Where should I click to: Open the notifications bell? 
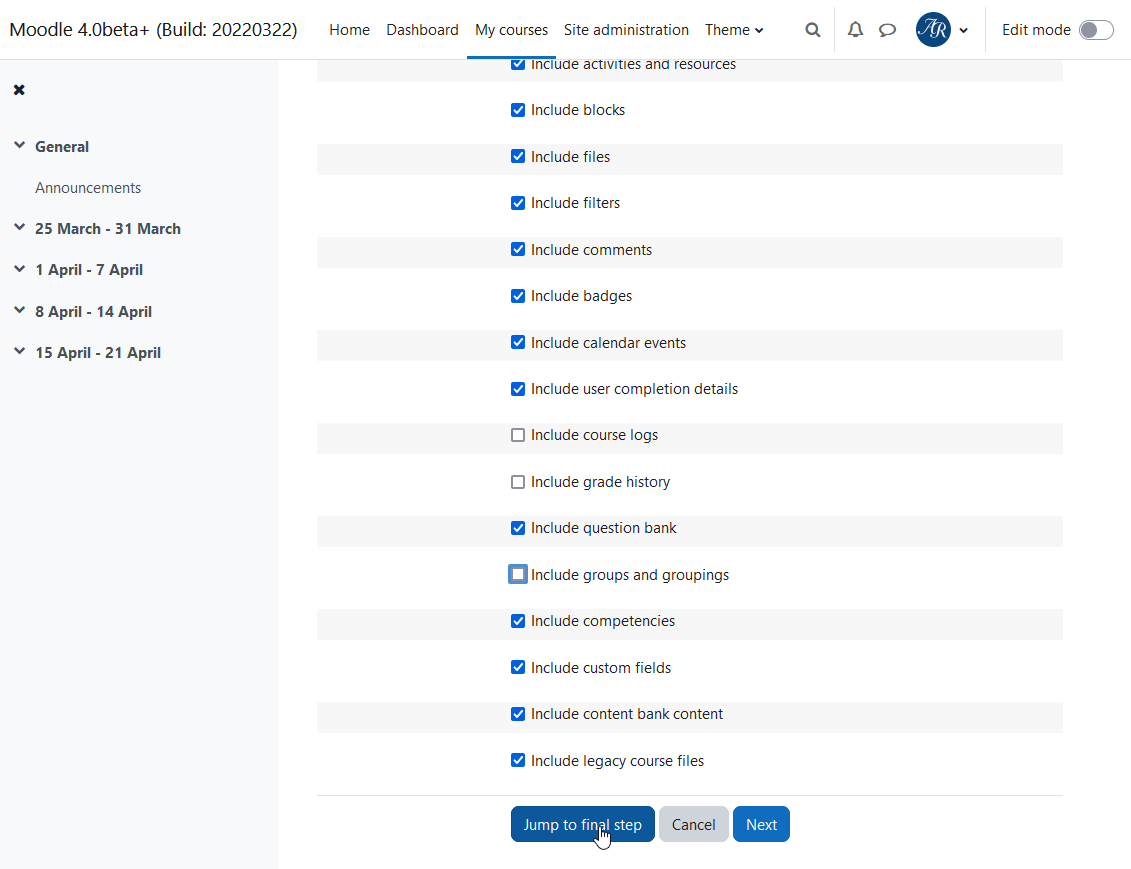tap(855, 30)
